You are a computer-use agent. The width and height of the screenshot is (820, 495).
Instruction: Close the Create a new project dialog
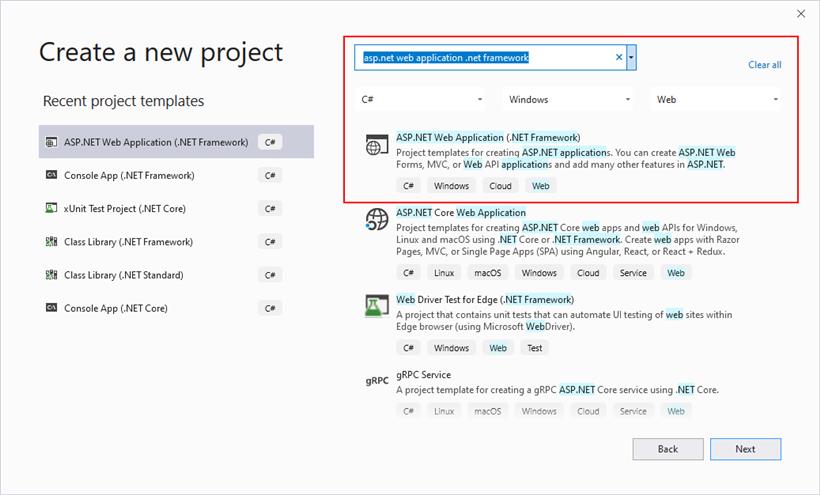point(801,14)
